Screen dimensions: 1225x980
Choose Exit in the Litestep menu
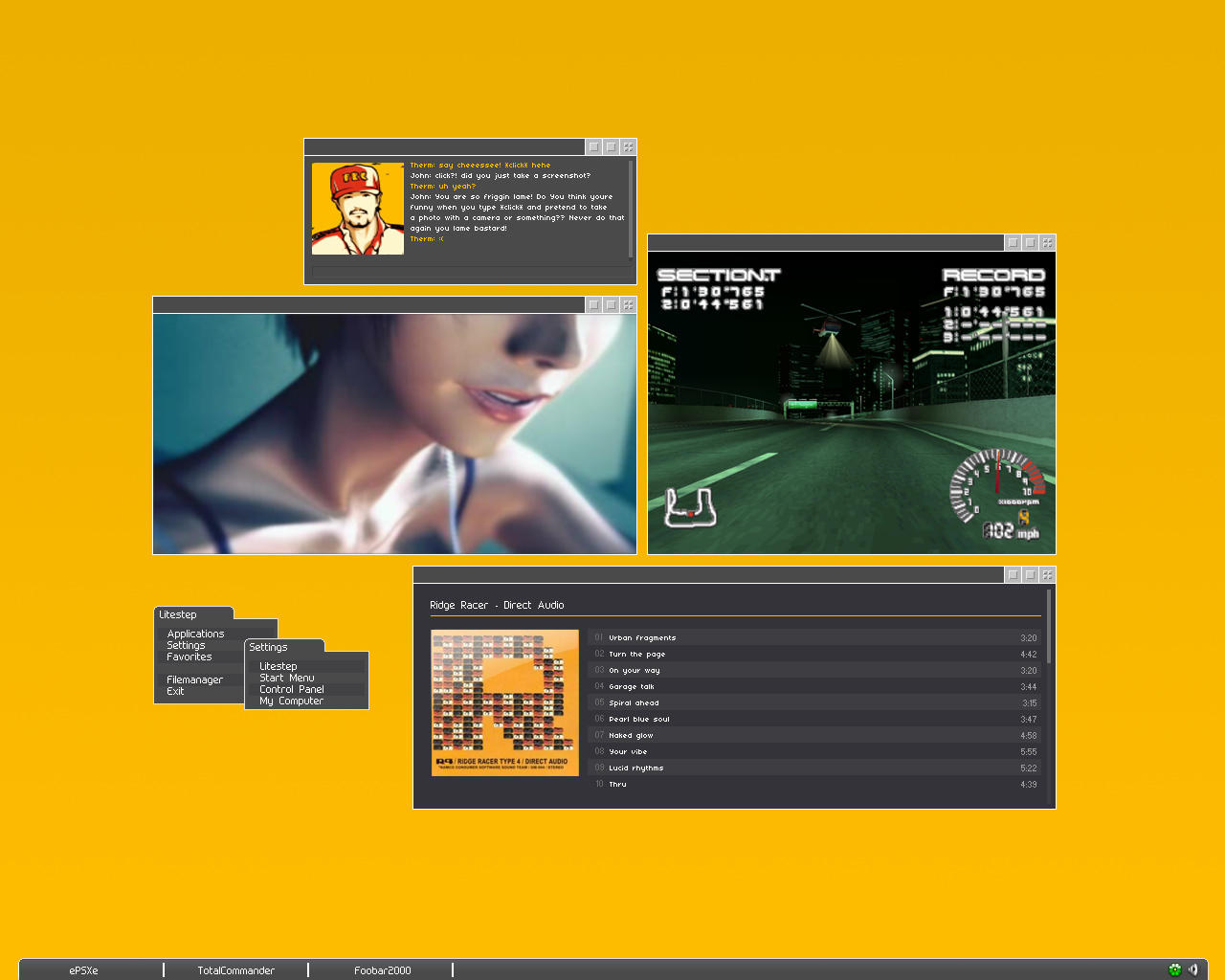pos(175,691)
